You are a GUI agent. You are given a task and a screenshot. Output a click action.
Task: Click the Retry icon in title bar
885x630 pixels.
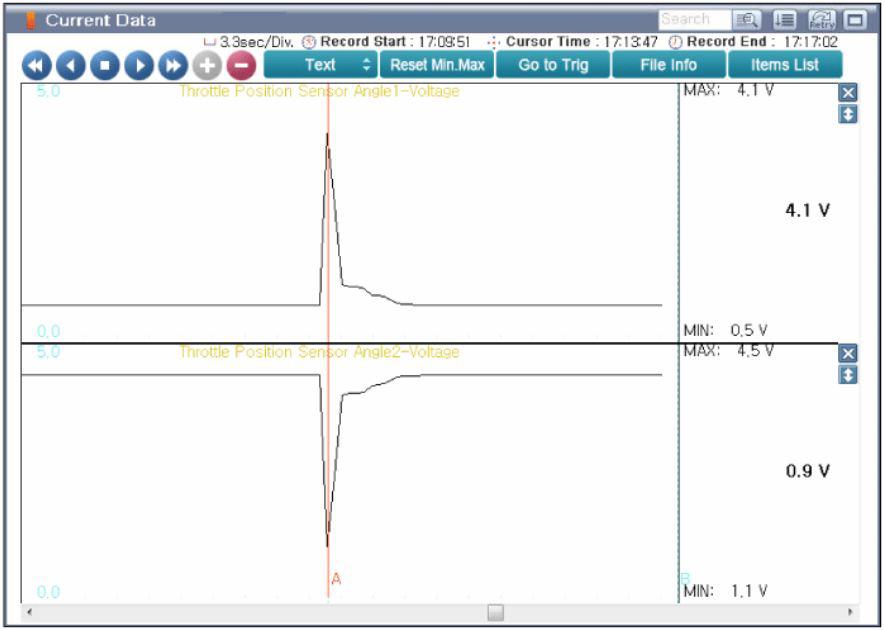click(822, 19)
